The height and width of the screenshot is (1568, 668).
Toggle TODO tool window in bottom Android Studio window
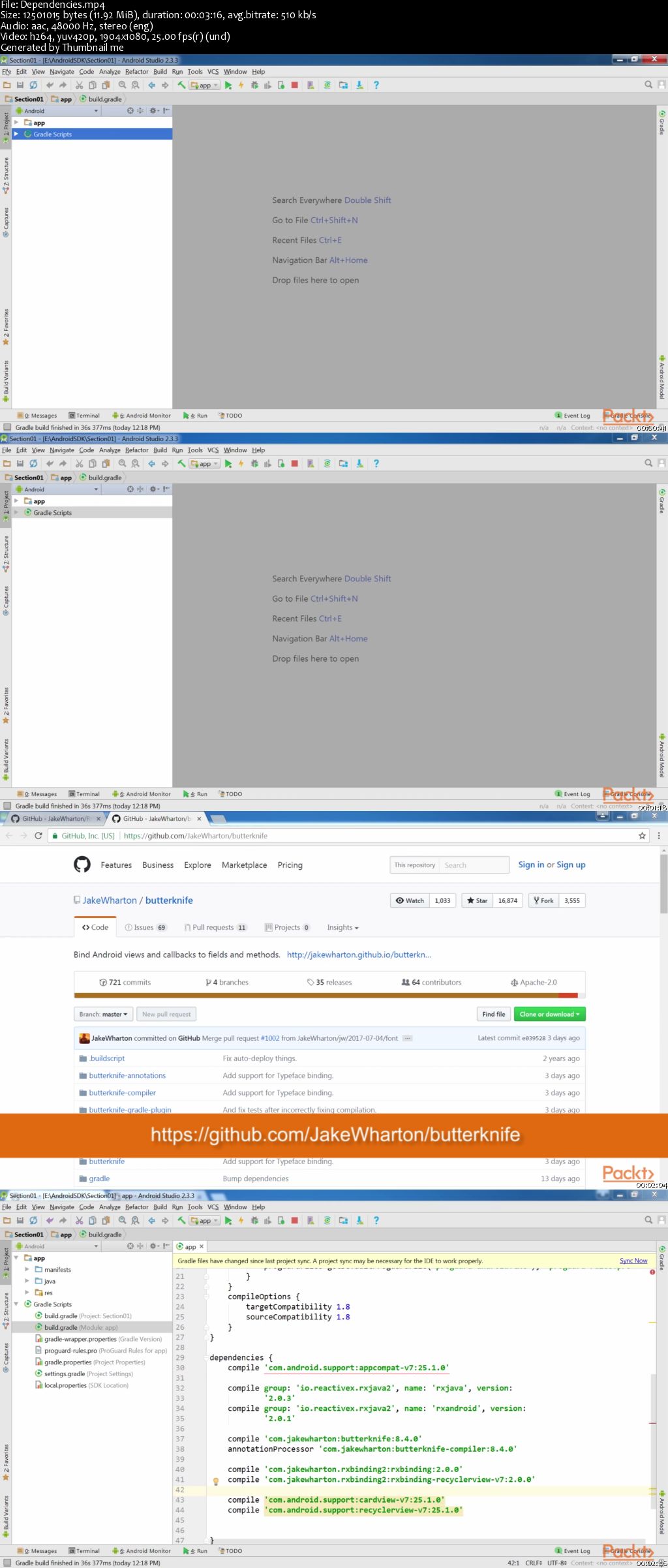230,1551
